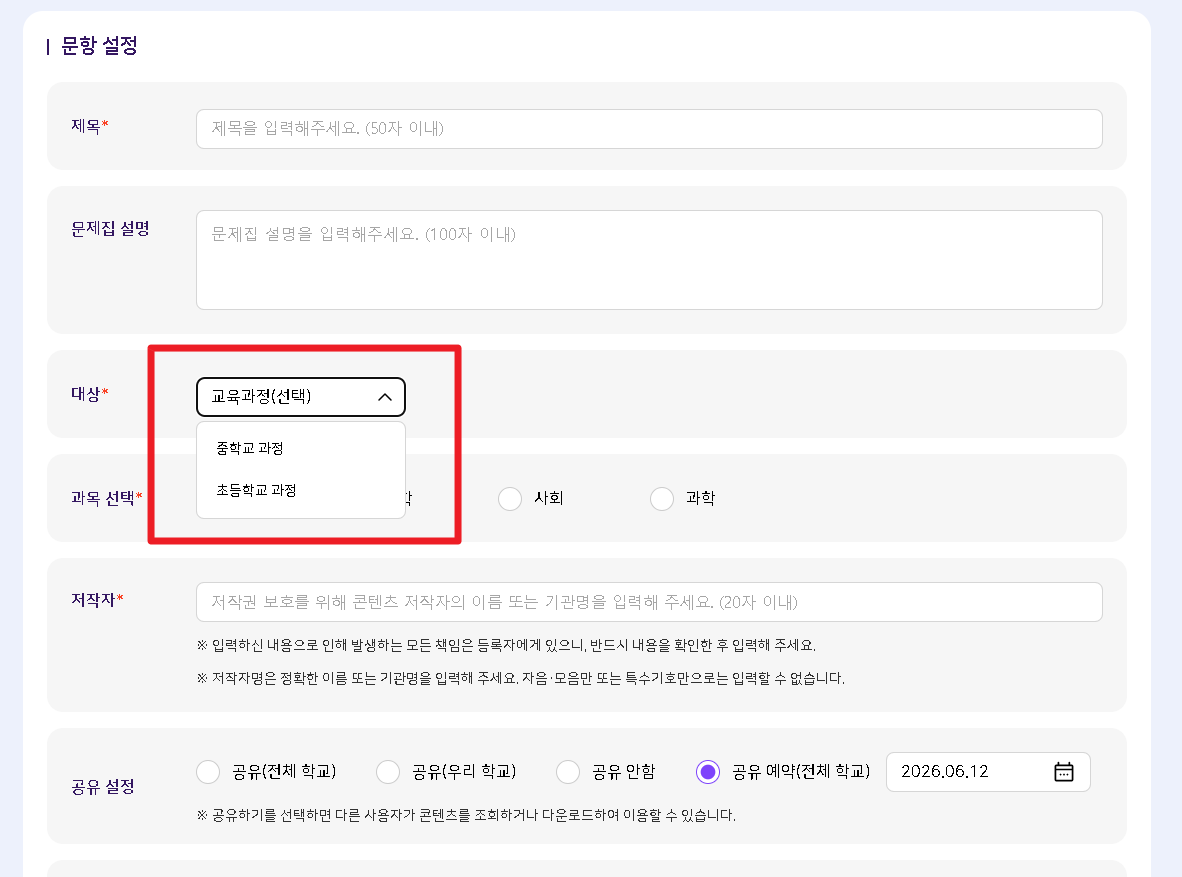Click the 저작자 author name input field
This screenshot has height=877, width=1182.
coord(649,602)
